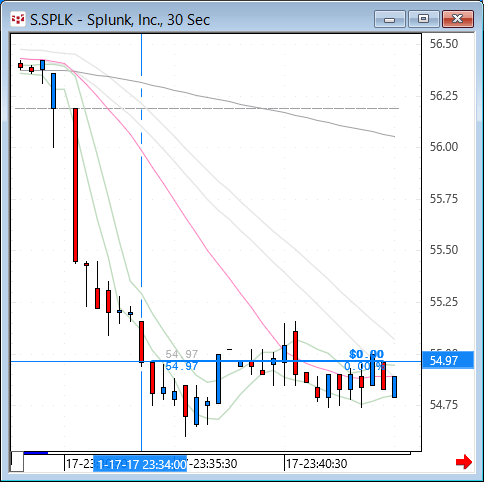Click the red arrow scroll-to-latest icon
Image resolution: width=484 pixels, height=482 pixels.
click(x=464, y=462)
